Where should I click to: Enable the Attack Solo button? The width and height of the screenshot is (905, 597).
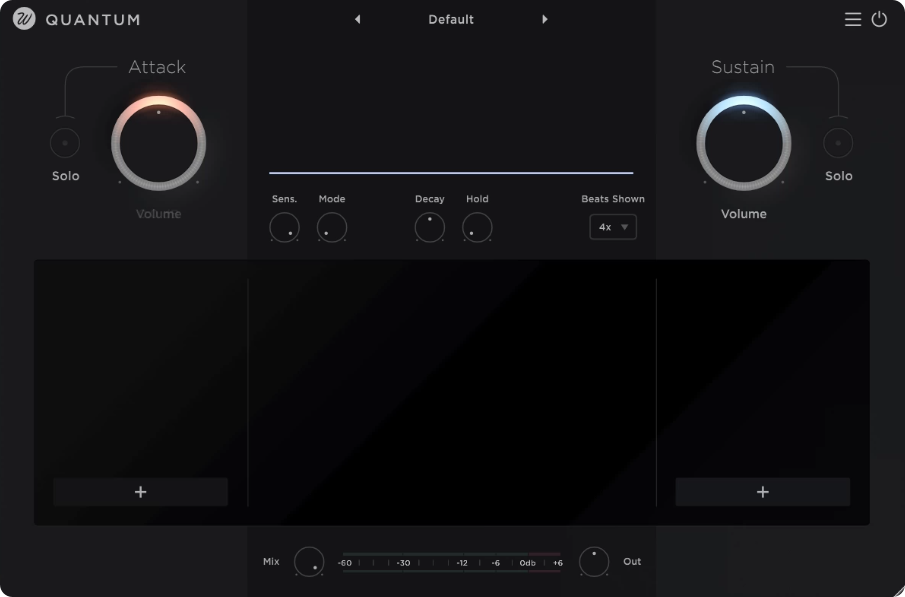point(65,143)
